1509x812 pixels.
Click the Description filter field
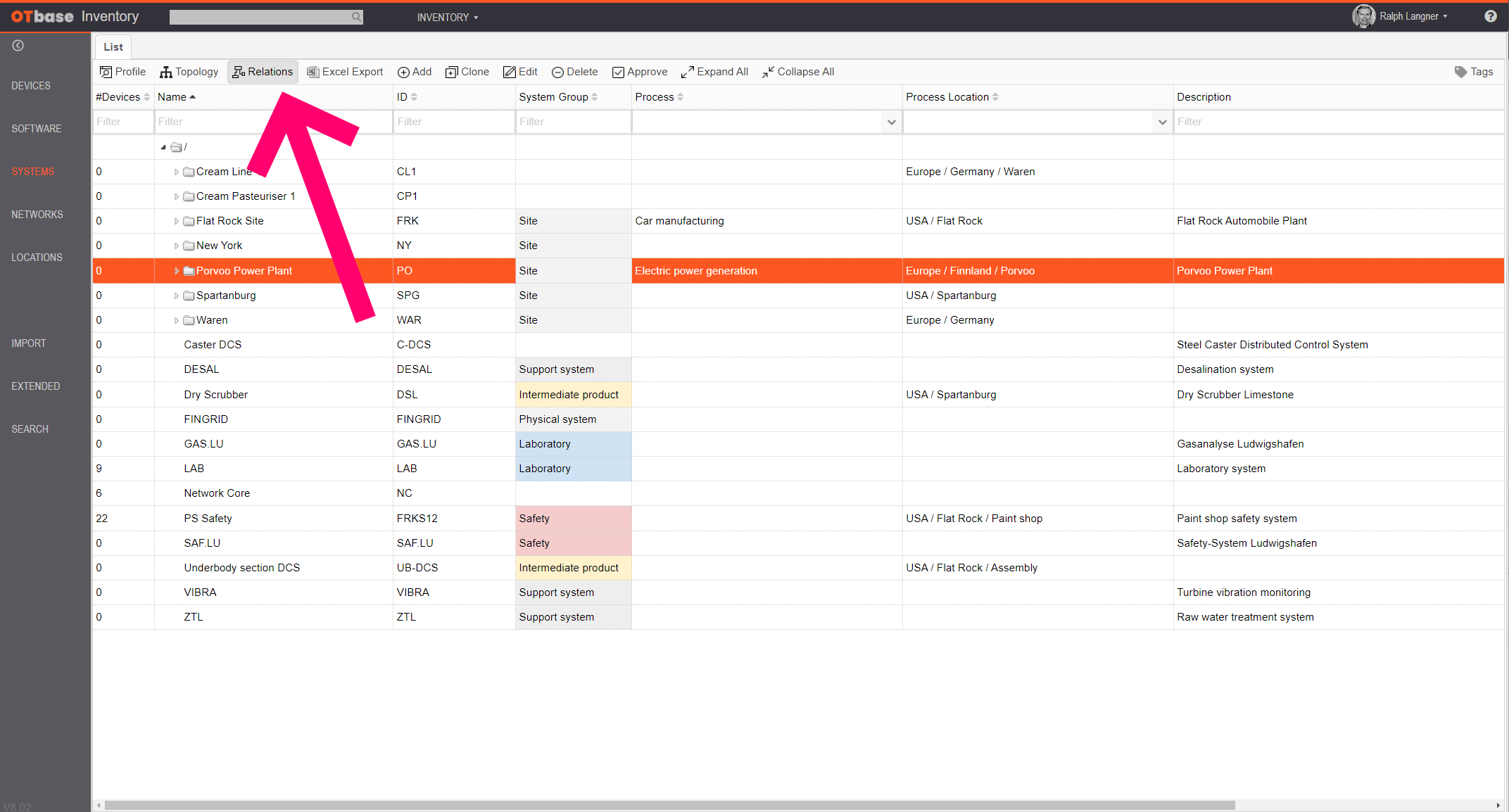pos(1339,122)
